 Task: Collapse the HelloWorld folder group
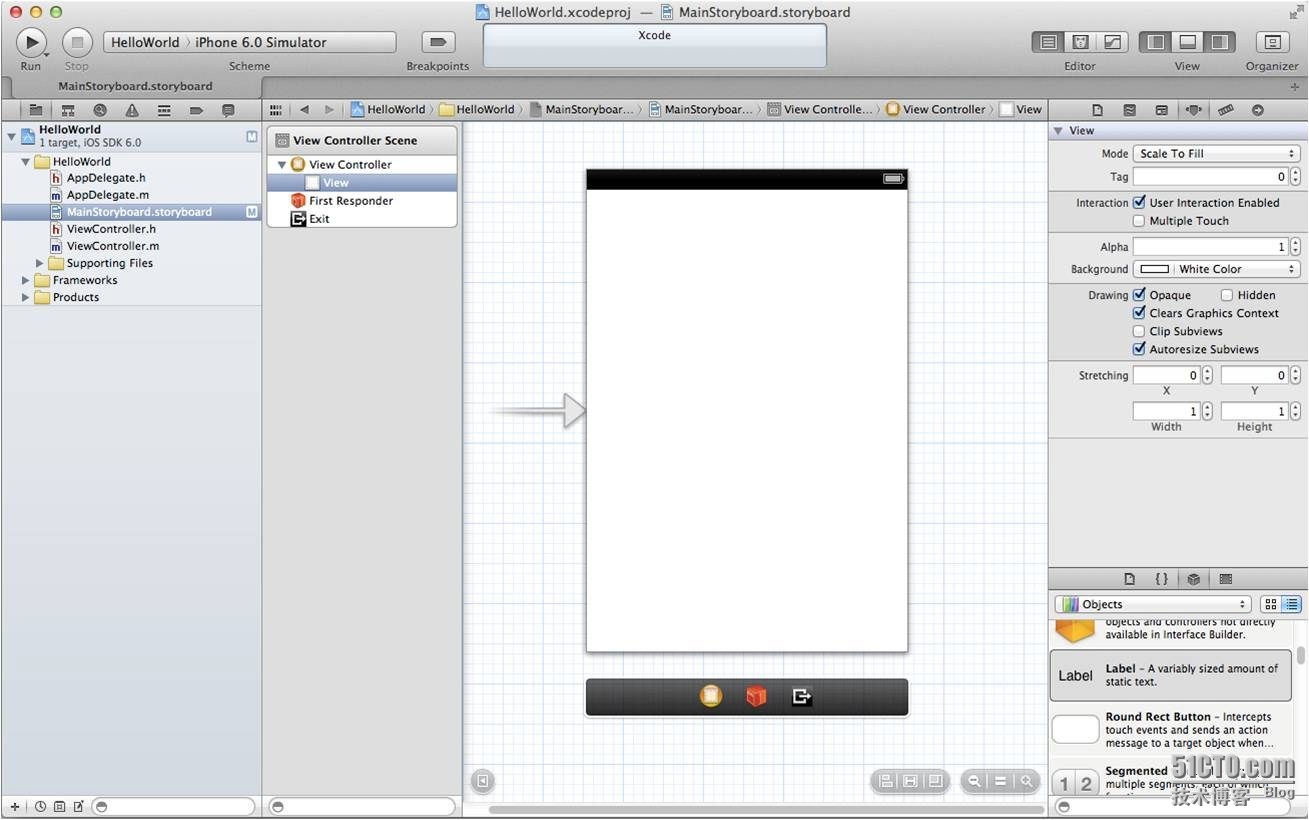26,161
